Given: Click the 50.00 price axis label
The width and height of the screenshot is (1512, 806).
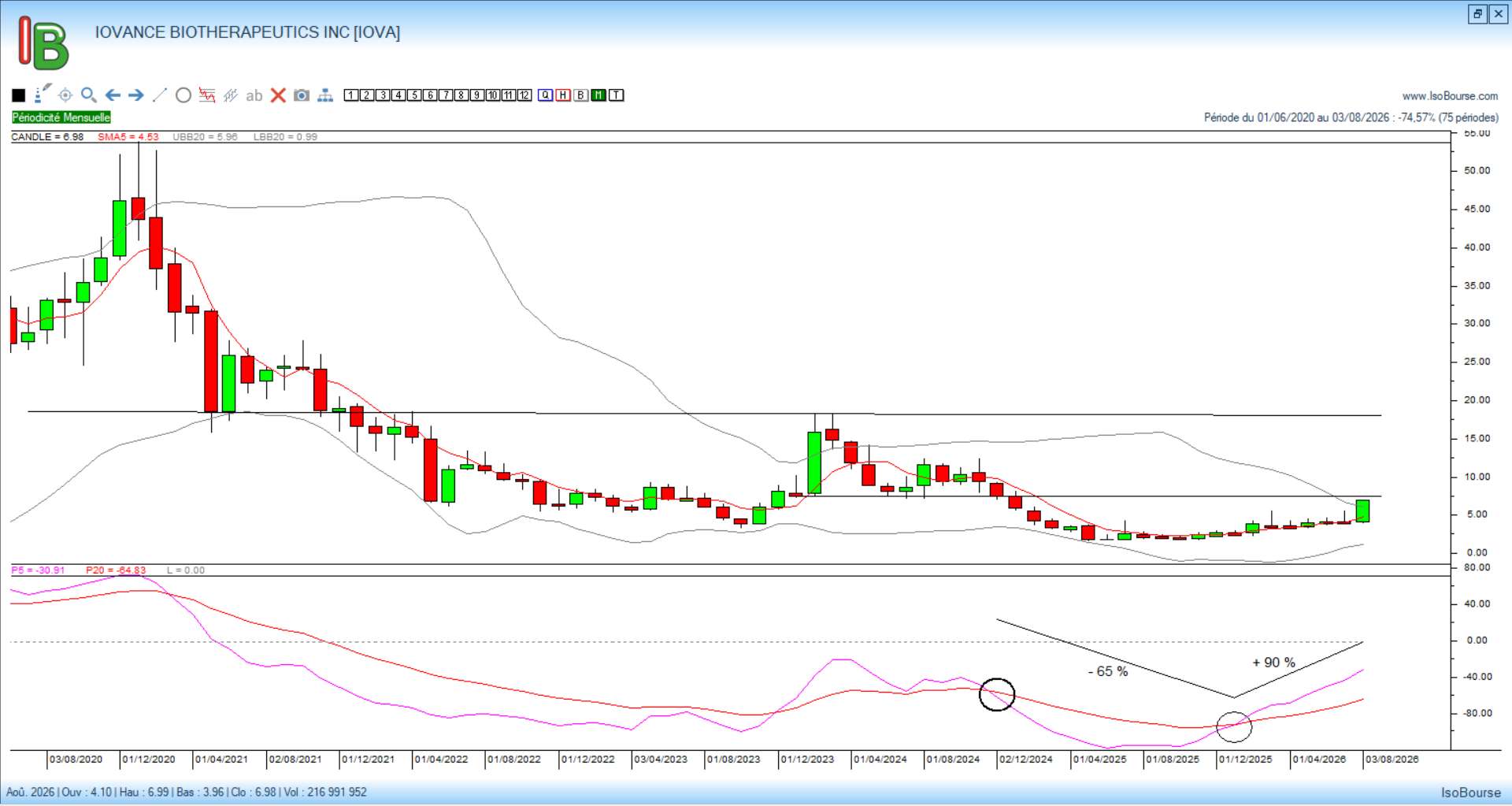Looking at the screenshot, I should (x=1477, y=170).
